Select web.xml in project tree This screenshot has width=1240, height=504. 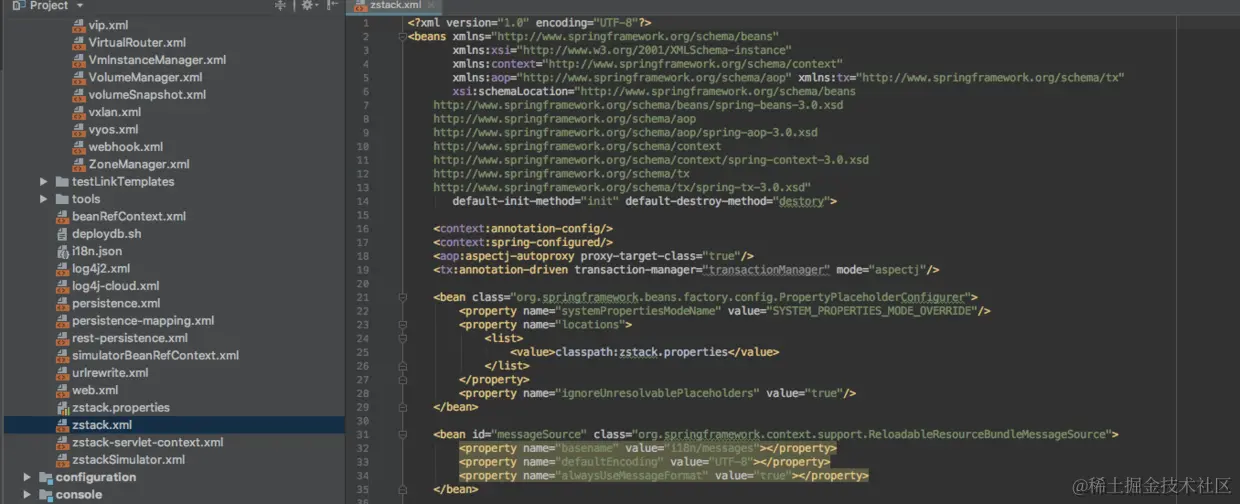(x=95, y=390)
